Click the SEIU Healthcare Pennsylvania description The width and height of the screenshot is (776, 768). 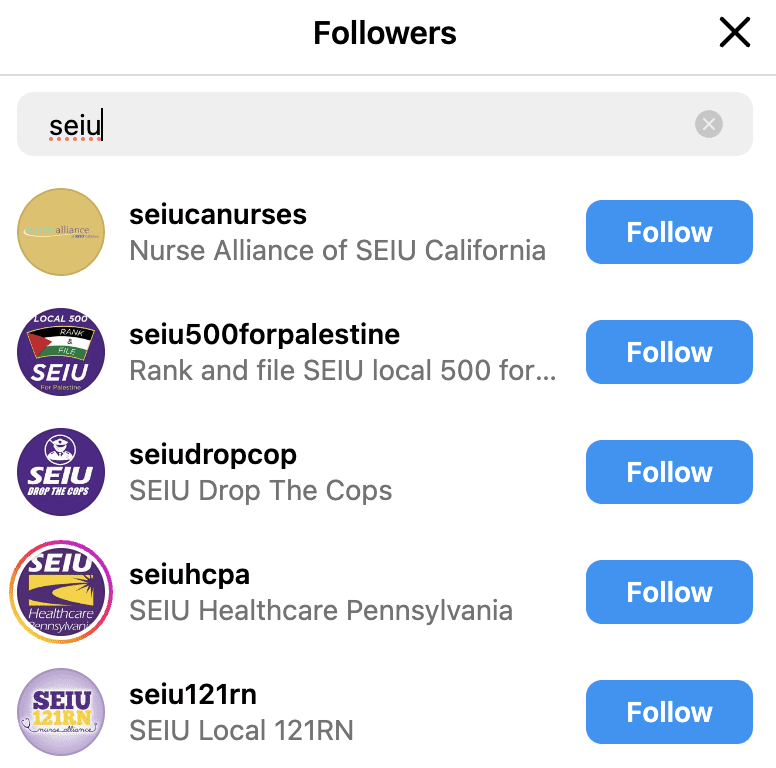321,610
